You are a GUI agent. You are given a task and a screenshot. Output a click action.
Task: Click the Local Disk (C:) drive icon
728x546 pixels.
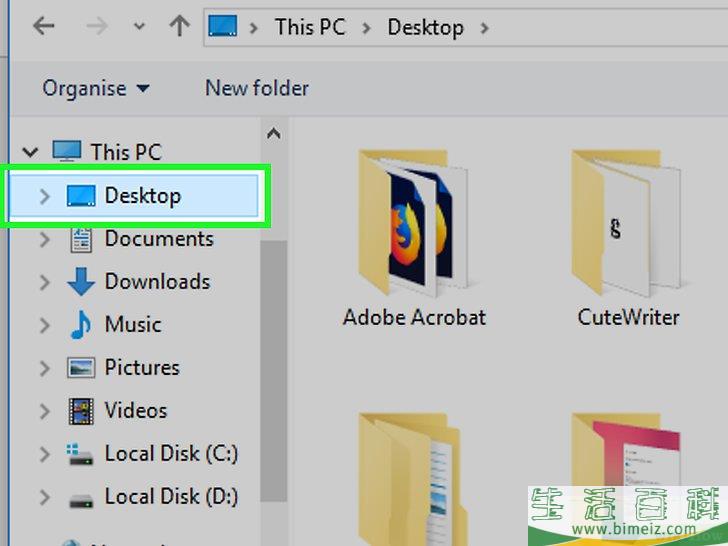point(80,455)
